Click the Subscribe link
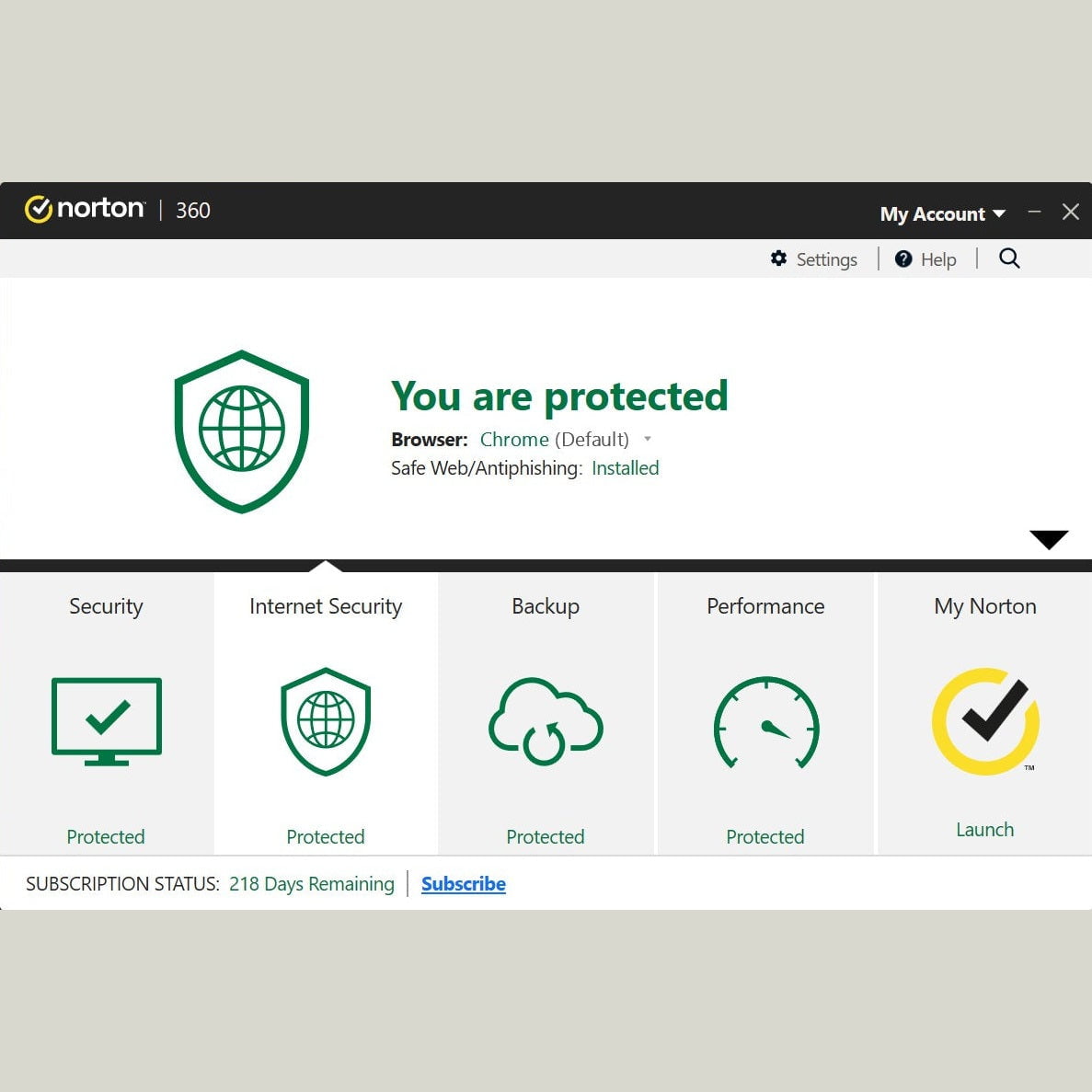The width and height of the screenshot is (1092, 1092). tap(463, 883)
